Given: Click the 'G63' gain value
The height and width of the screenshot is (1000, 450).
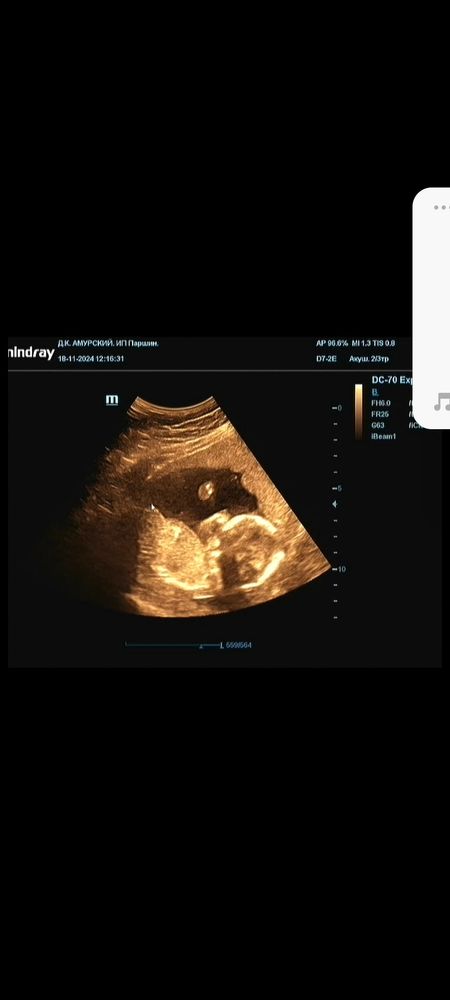Looking at the screenshot, I should (x=379, y=425).
